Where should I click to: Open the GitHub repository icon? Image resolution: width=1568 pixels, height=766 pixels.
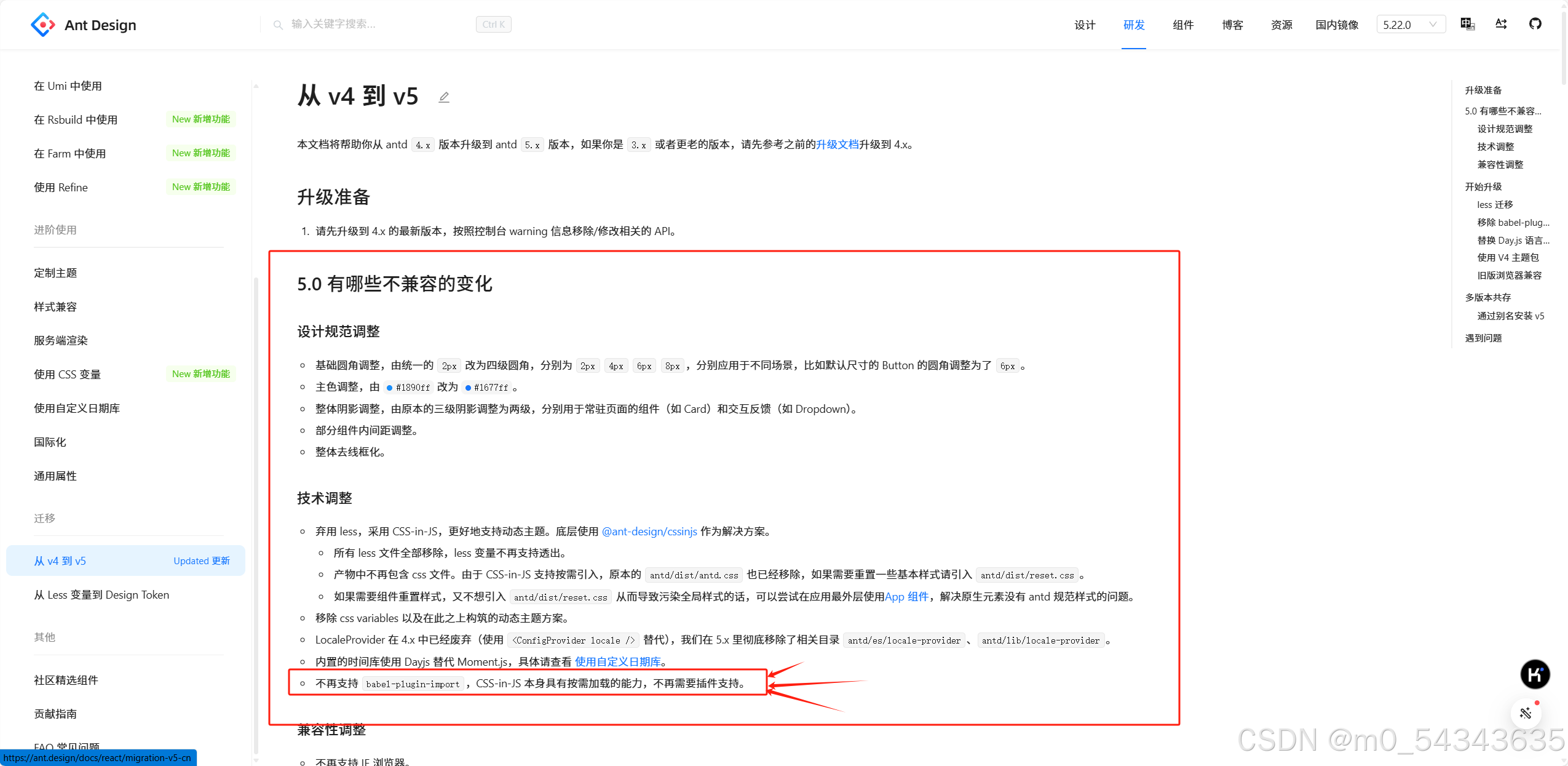point(1535,24)
